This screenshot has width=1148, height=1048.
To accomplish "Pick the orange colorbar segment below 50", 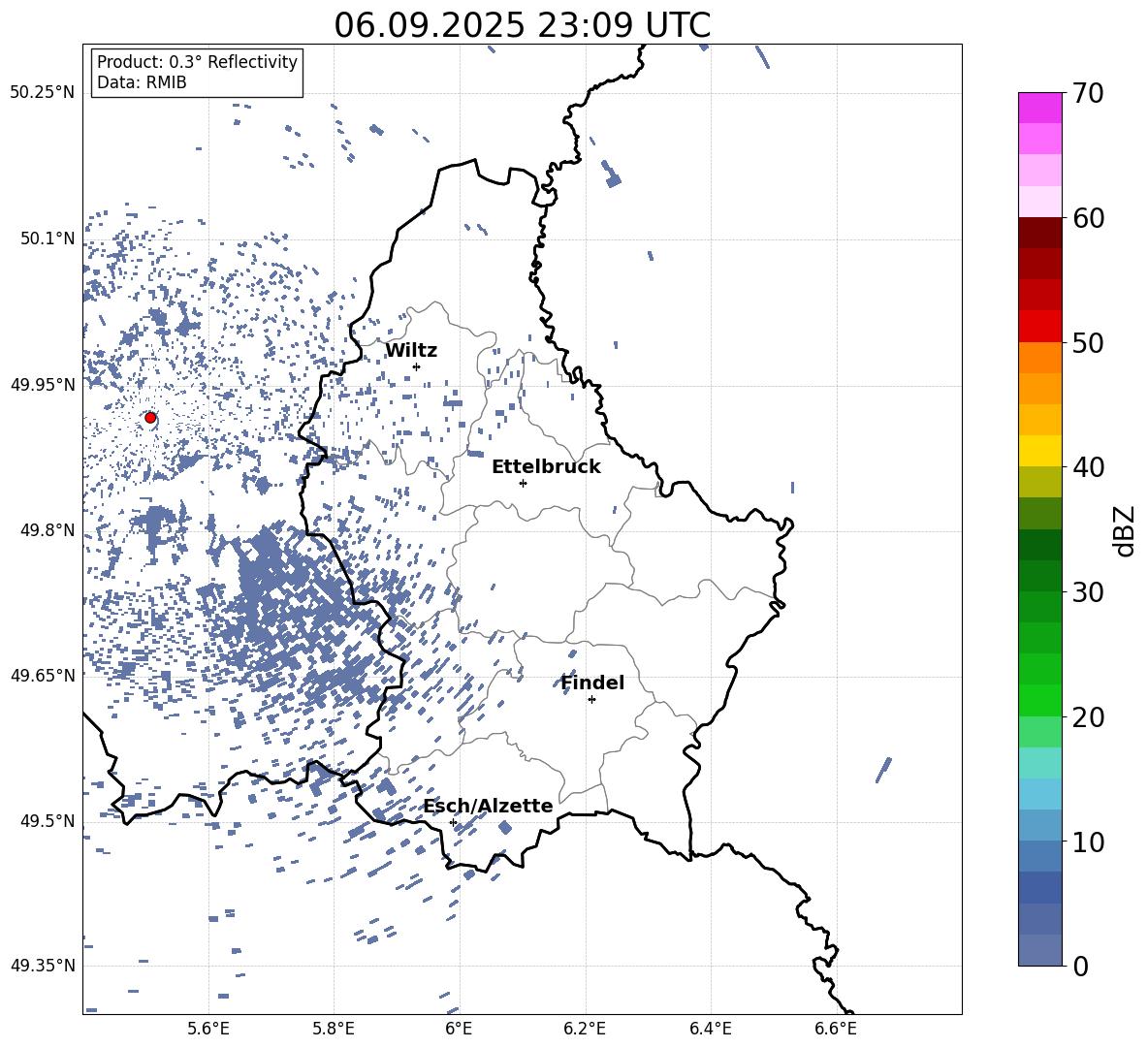I will pyautogui.click(x=1040, y=358).
